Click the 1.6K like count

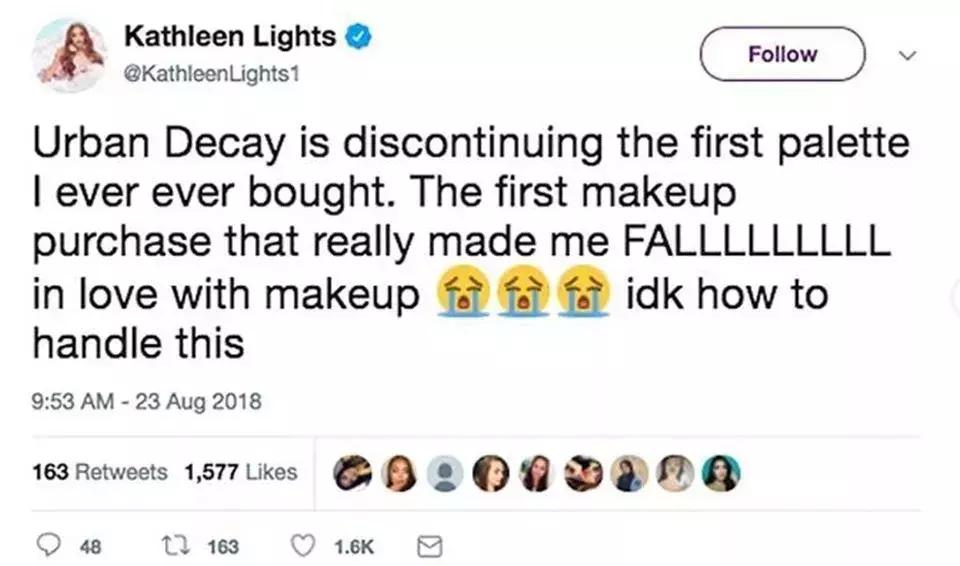351,545
